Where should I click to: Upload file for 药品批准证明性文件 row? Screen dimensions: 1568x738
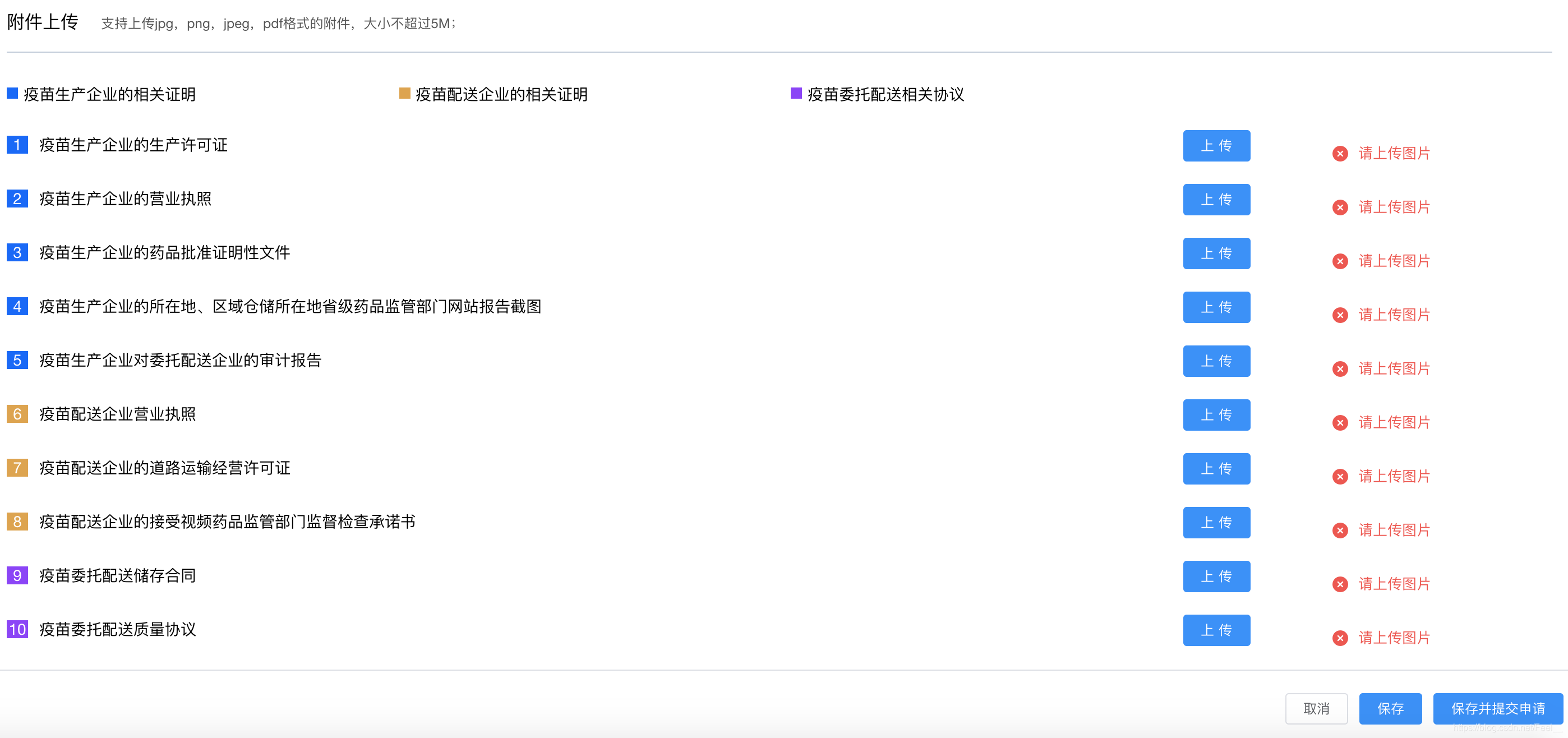coord(1216,253)
